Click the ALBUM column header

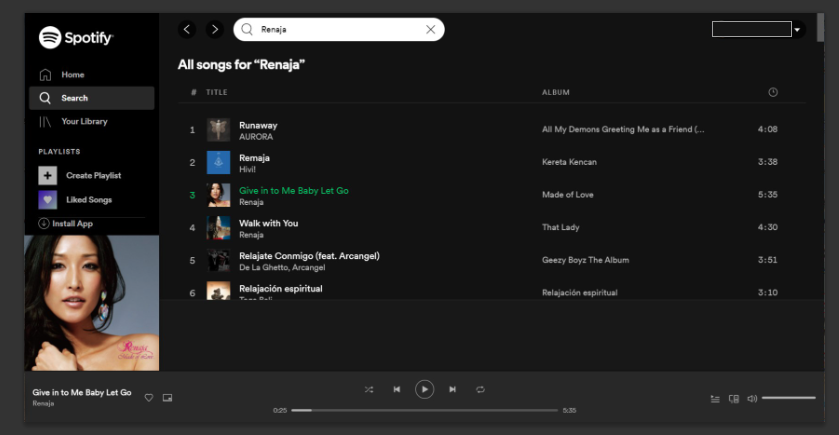click(556, 92)
